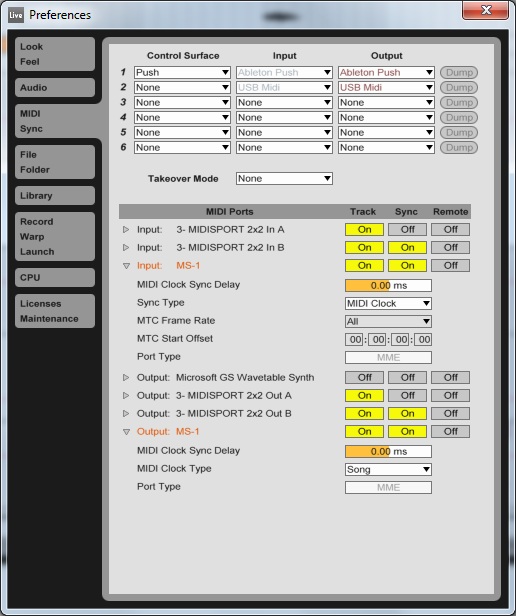Click the Dump button for row 2
This screenshot has height=616, width=516.
tap(459, 88)
